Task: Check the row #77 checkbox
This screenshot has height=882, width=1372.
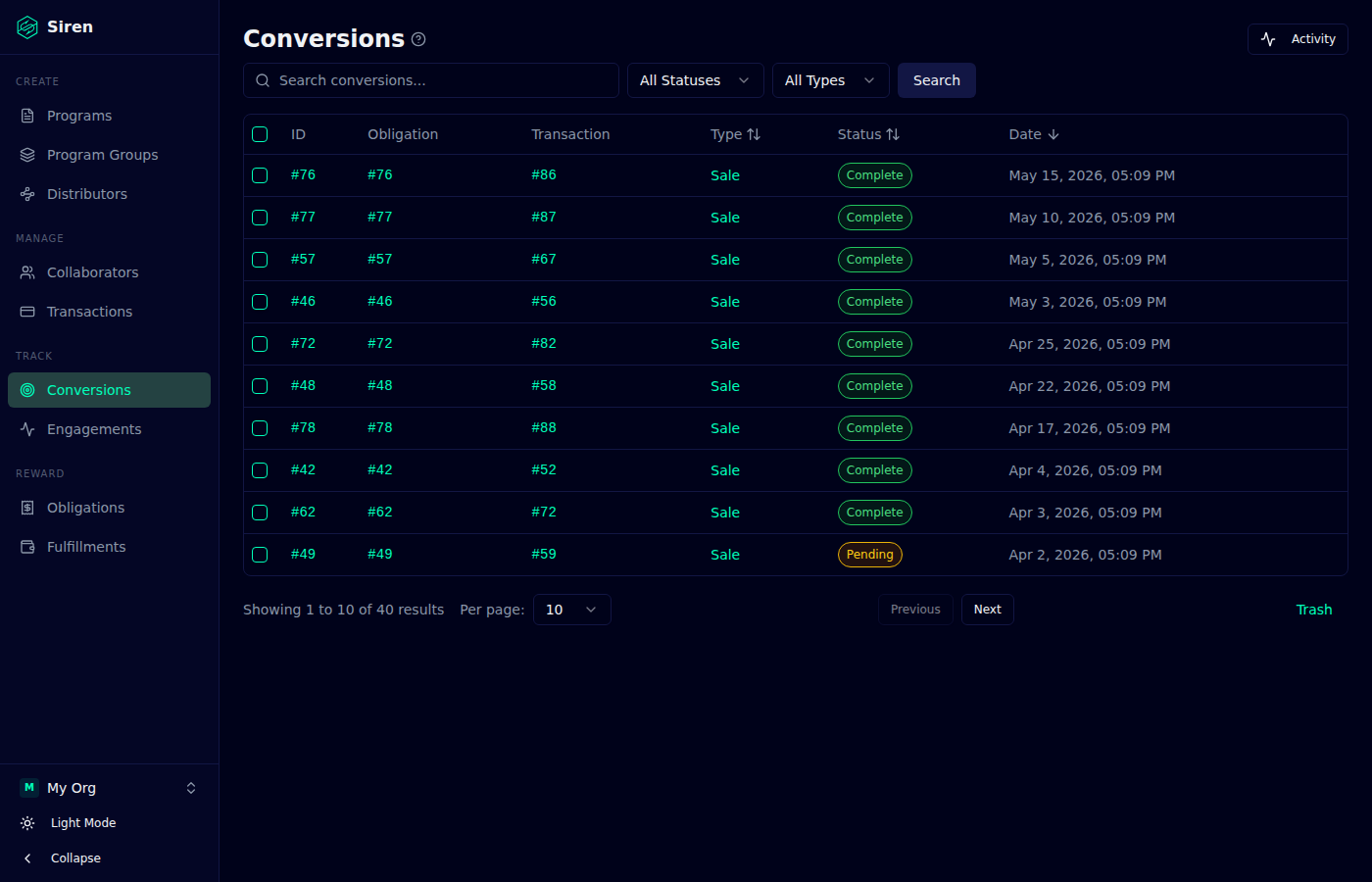Action: (x=260, y=218)
